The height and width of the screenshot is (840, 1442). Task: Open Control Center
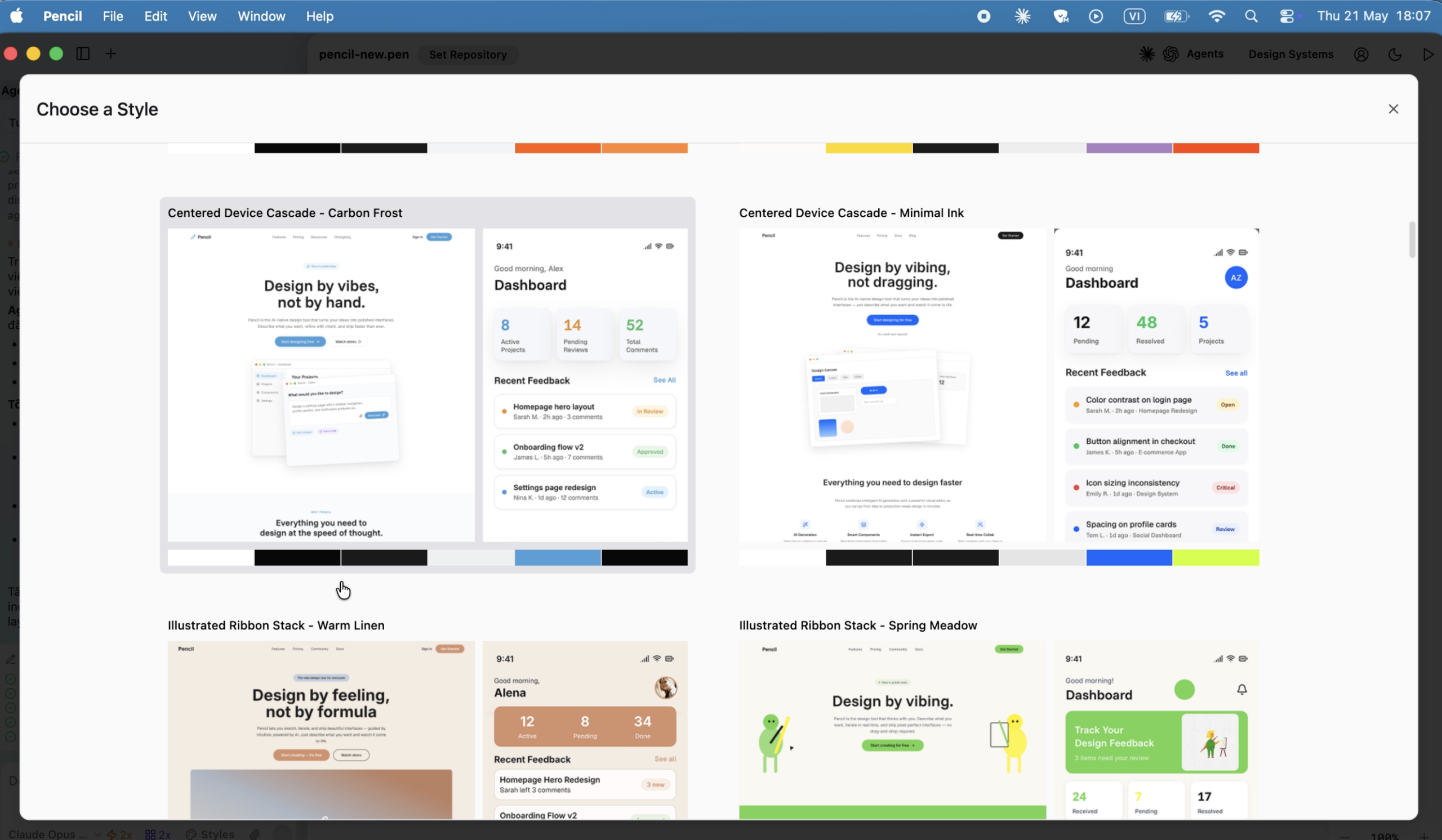1287,16
